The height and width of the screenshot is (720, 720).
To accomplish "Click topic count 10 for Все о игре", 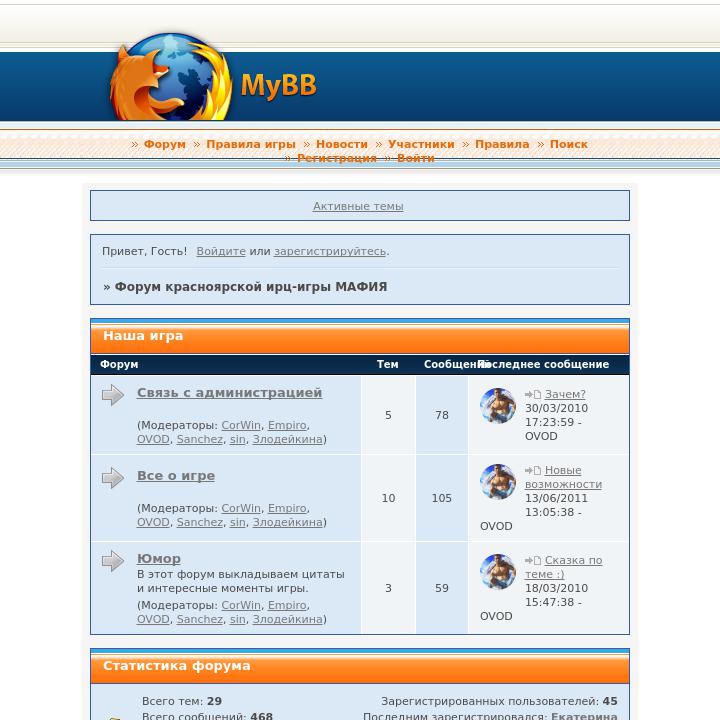I will [x=388, y=498].
